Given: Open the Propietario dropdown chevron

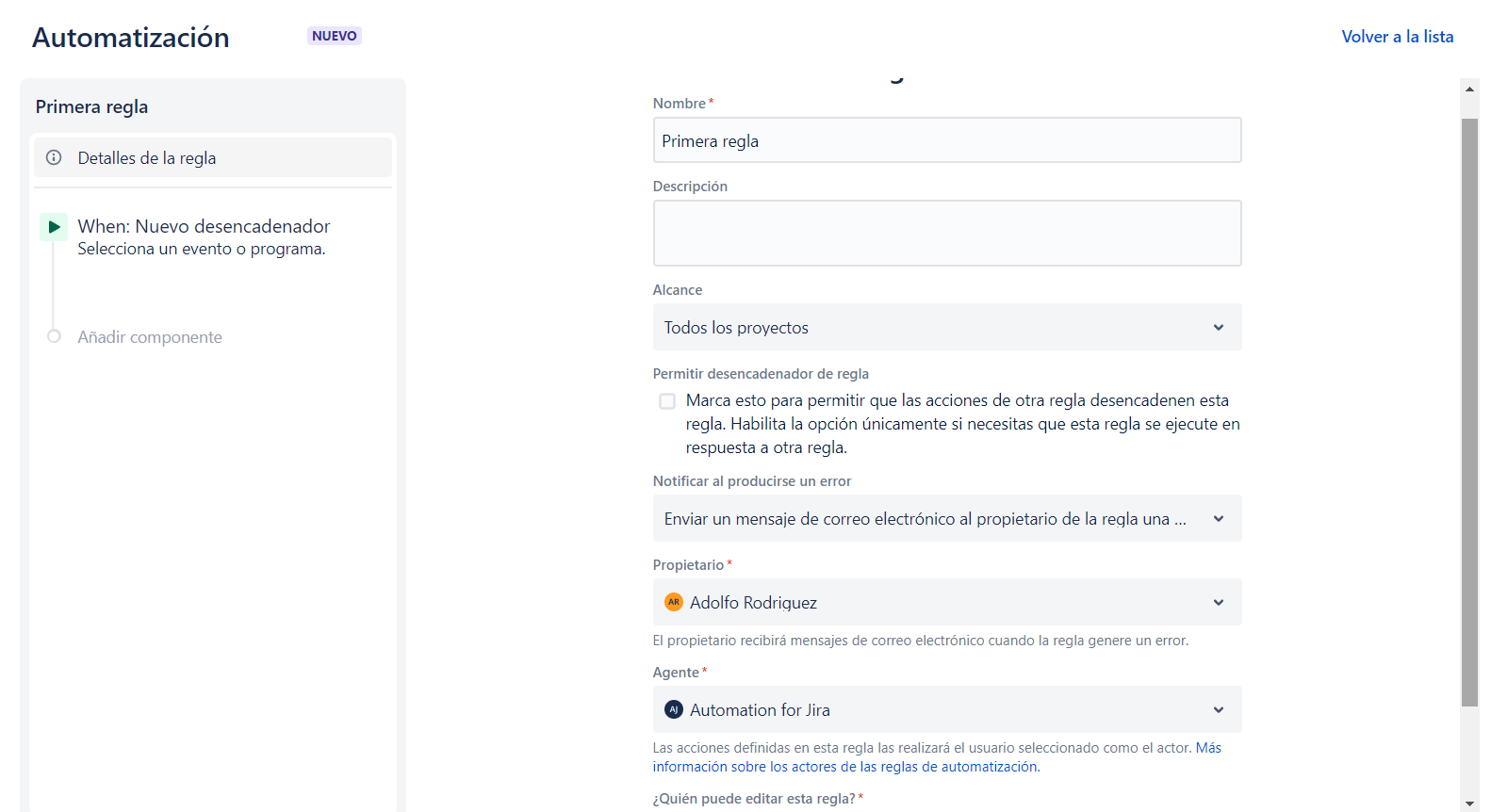Looking at the screenshot, I should (x=1218, y=602).
